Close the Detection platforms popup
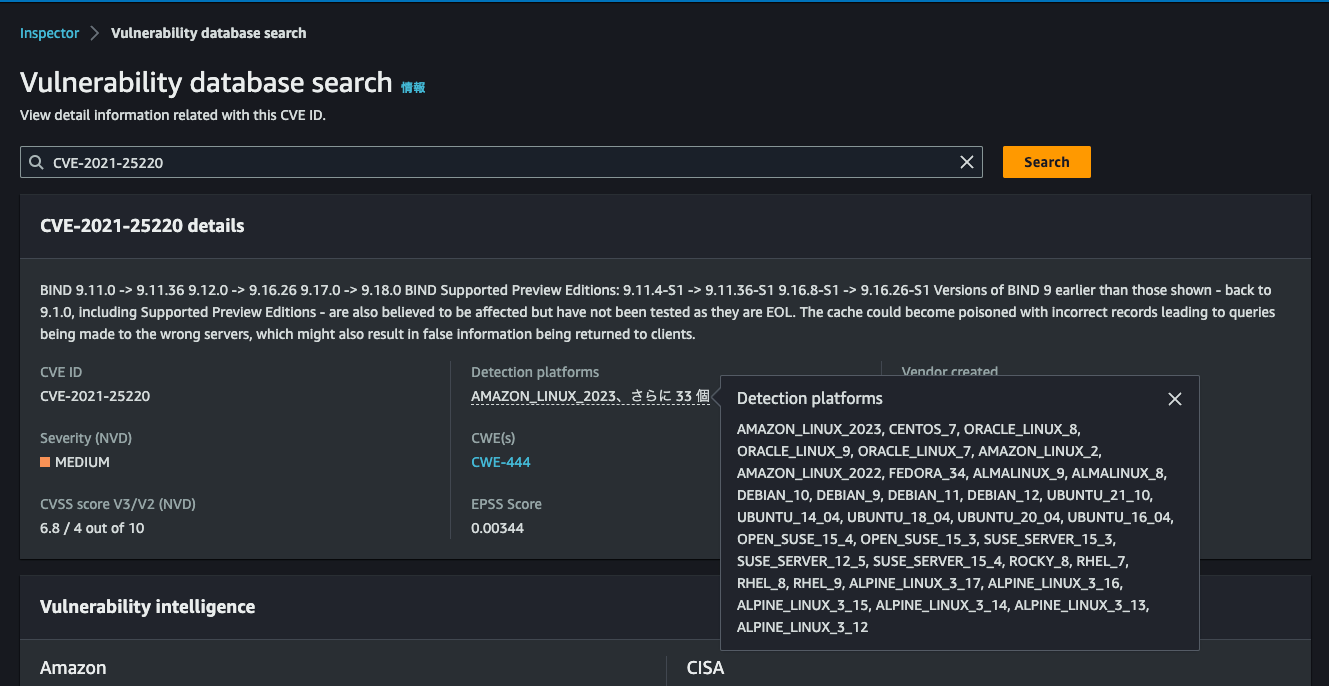 (1174, 398)
